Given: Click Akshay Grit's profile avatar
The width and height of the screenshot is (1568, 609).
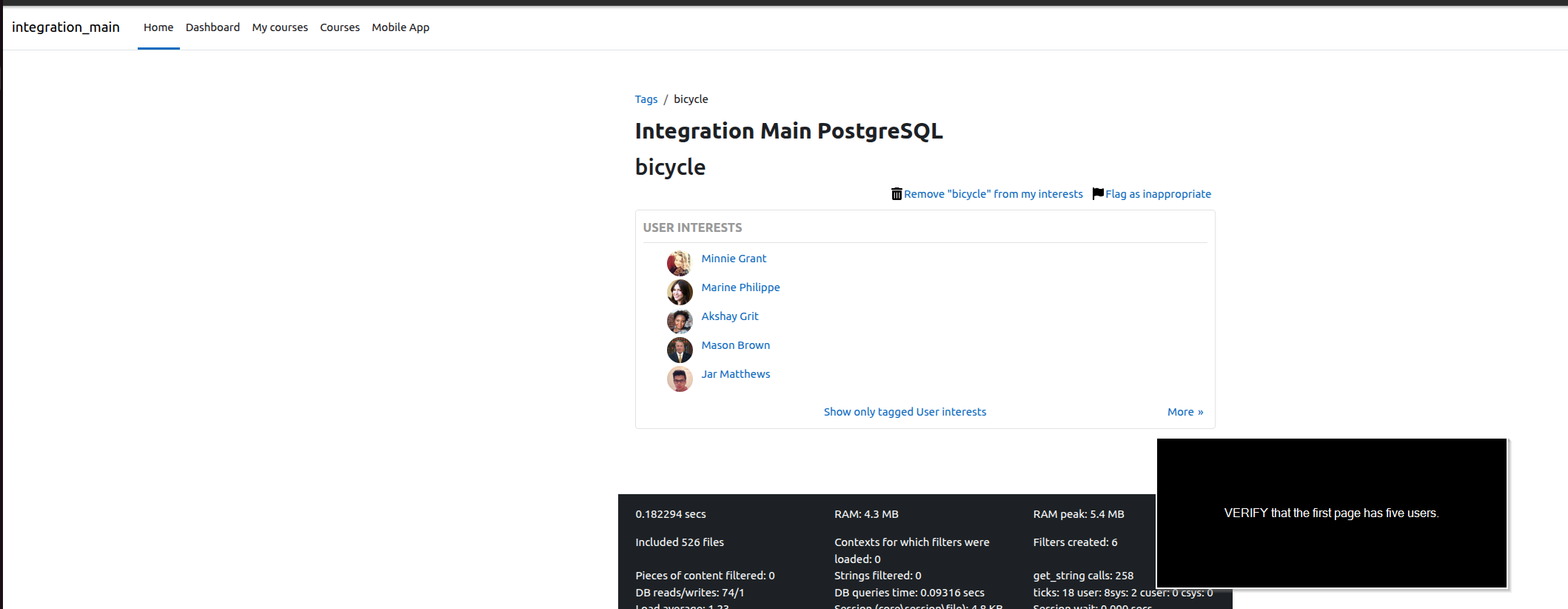Looking at the screenshot, I should coord(680,321).
